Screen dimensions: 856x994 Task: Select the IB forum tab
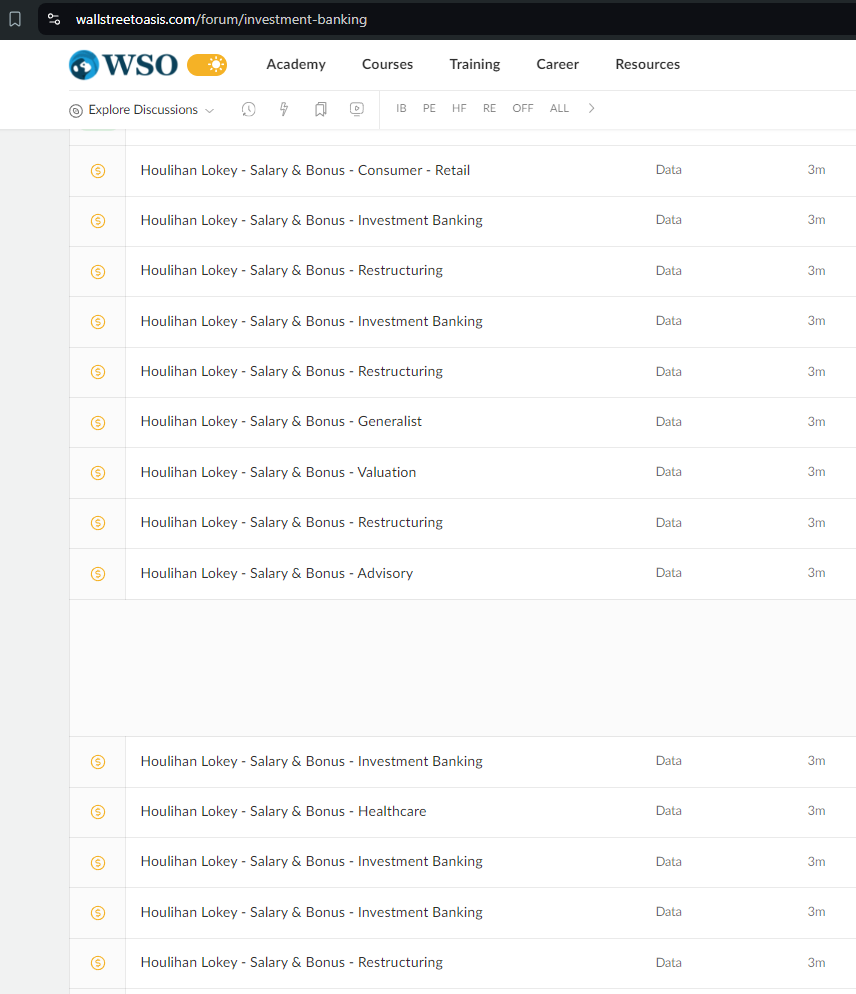coord(401,108)
